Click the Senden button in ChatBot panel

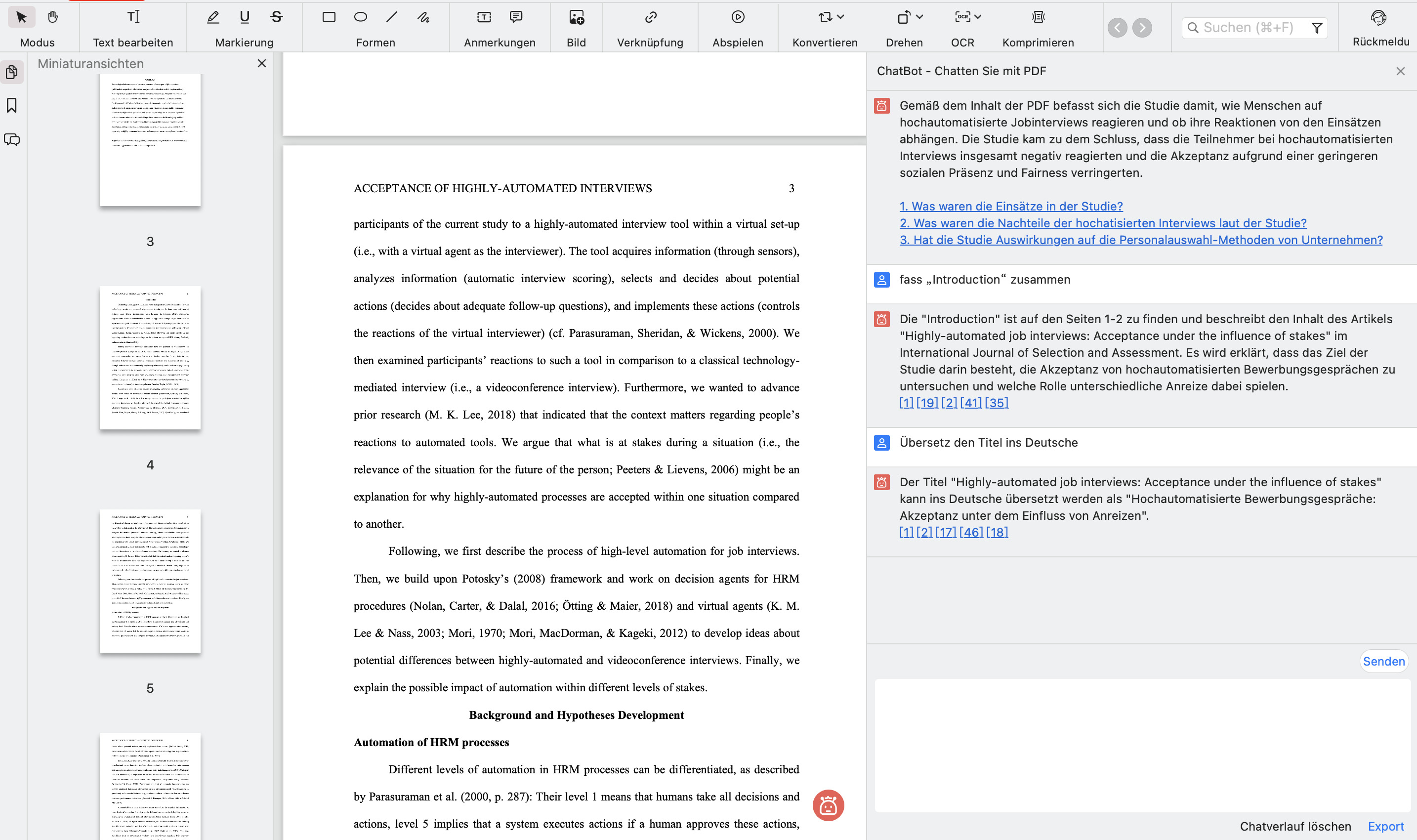pos(1383,661)
